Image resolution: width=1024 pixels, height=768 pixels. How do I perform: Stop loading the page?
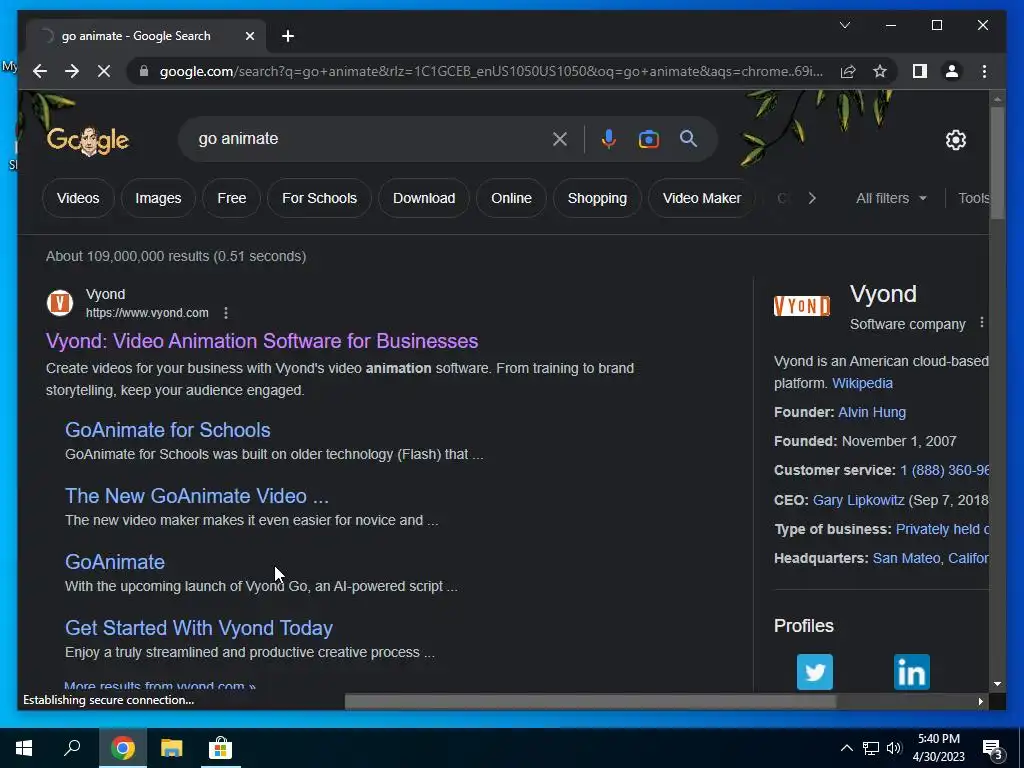[x=104, y=71]
